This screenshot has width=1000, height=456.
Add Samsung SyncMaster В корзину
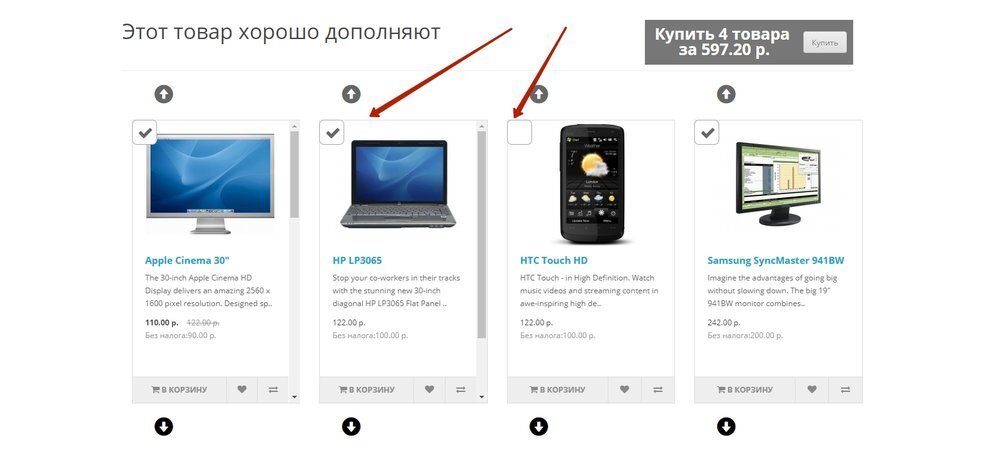745,390
